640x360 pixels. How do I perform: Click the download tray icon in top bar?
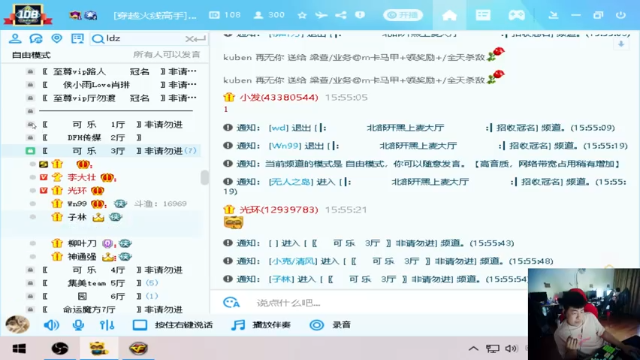coord(553,15)
